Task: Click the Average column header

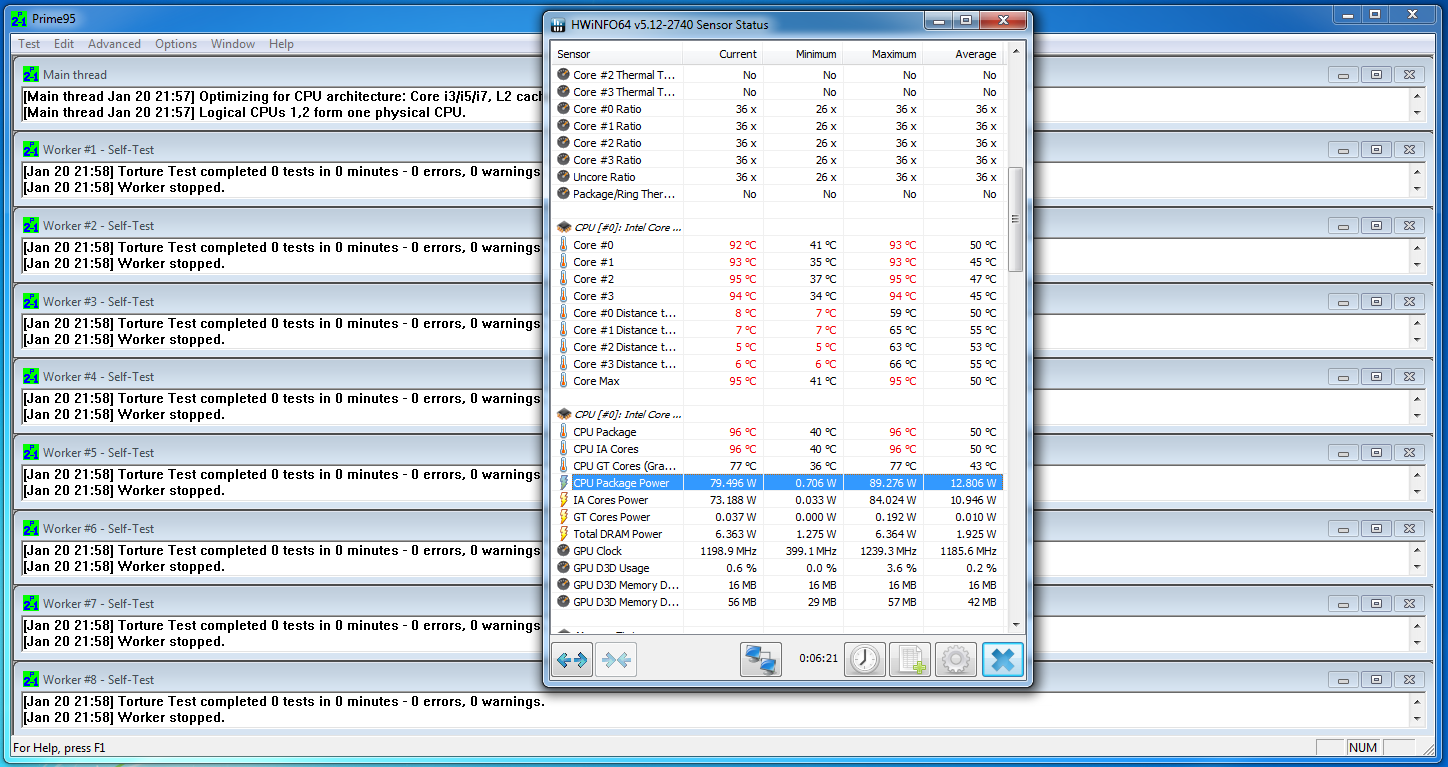Action: tap(974, 54)
